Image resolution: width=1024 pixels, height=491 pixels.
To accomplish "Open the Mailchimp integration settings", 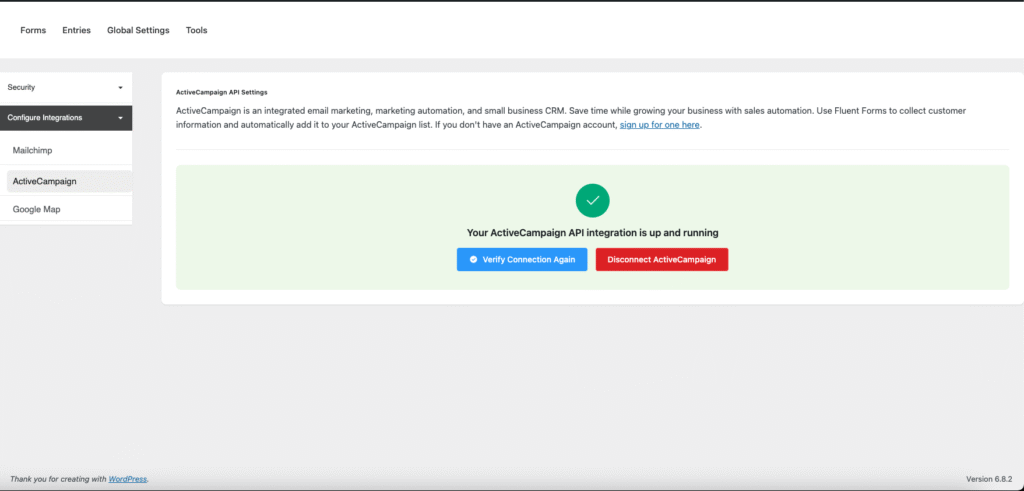I will click(x=32, y=150).
